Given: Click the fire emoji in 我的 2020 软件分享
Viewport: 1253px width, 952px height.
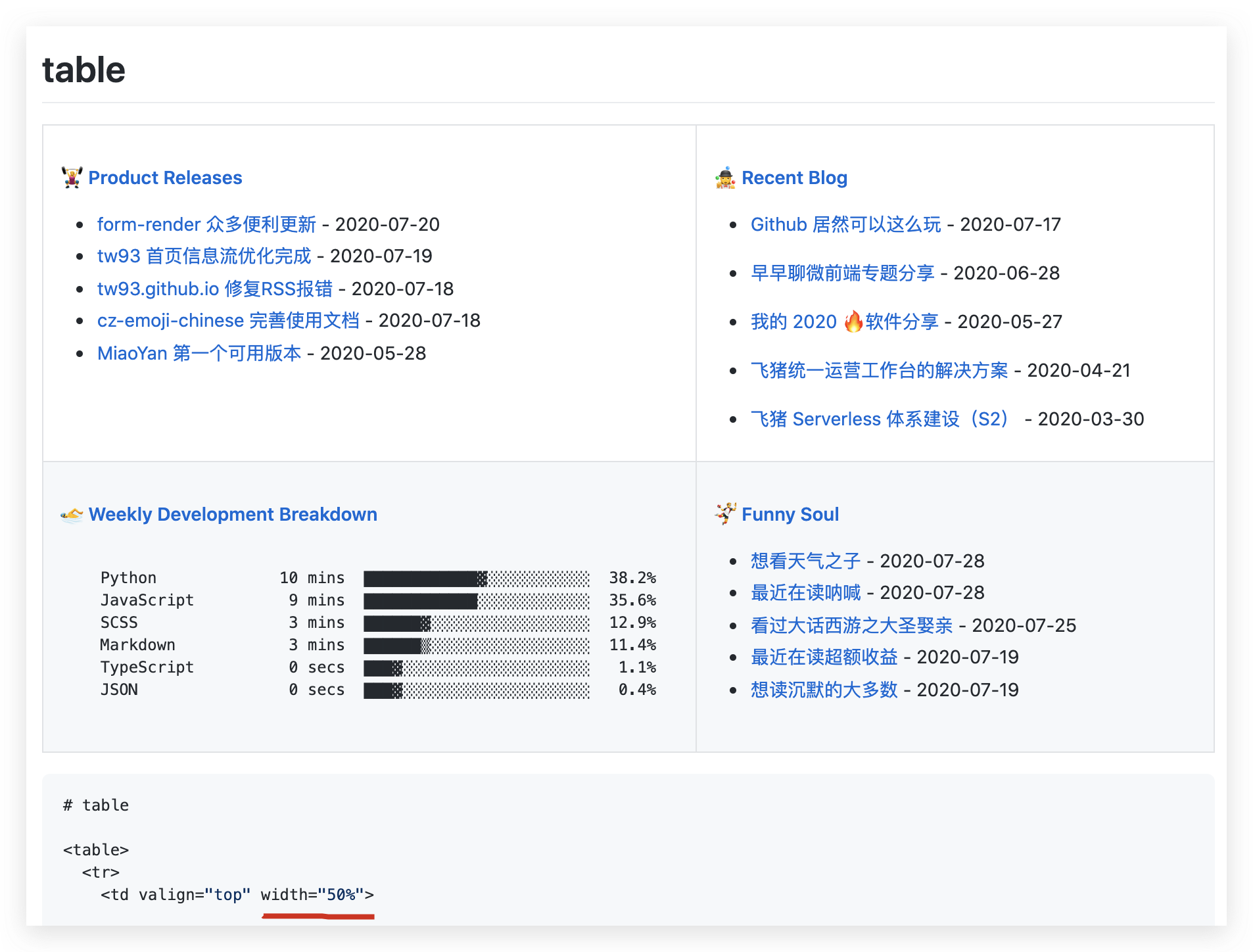Looking at the screenshot, I should 853,321.
